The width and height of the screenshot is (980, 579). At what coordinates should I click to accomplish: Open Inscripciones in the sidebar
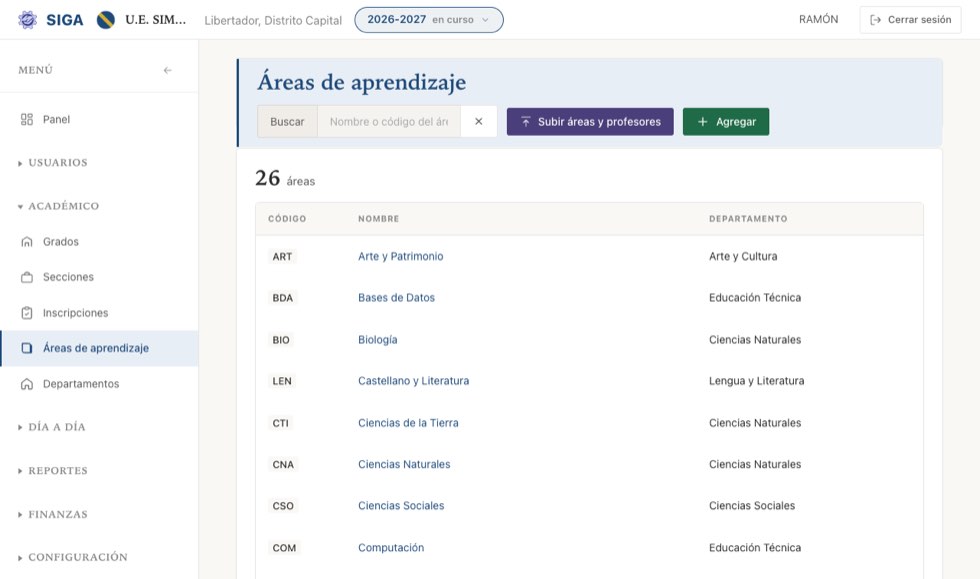(x=99, y=313)
